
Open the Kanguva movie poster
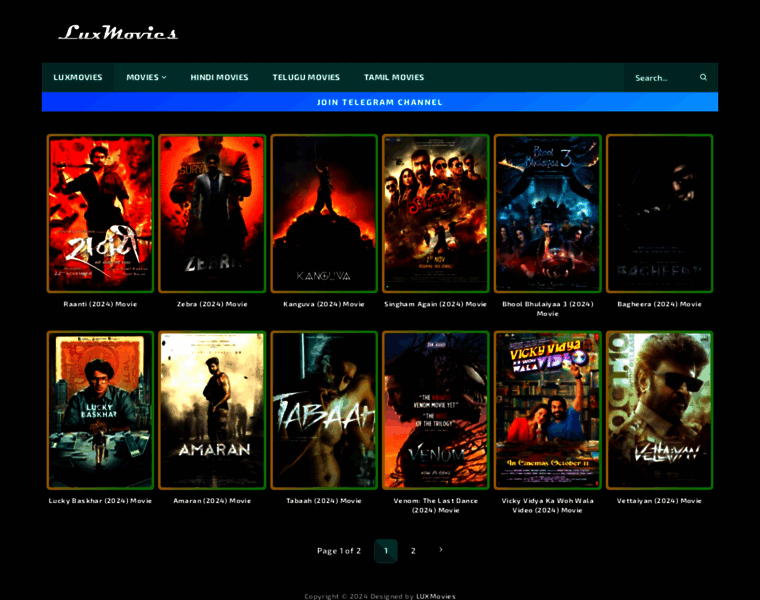[x=324, y=213]
